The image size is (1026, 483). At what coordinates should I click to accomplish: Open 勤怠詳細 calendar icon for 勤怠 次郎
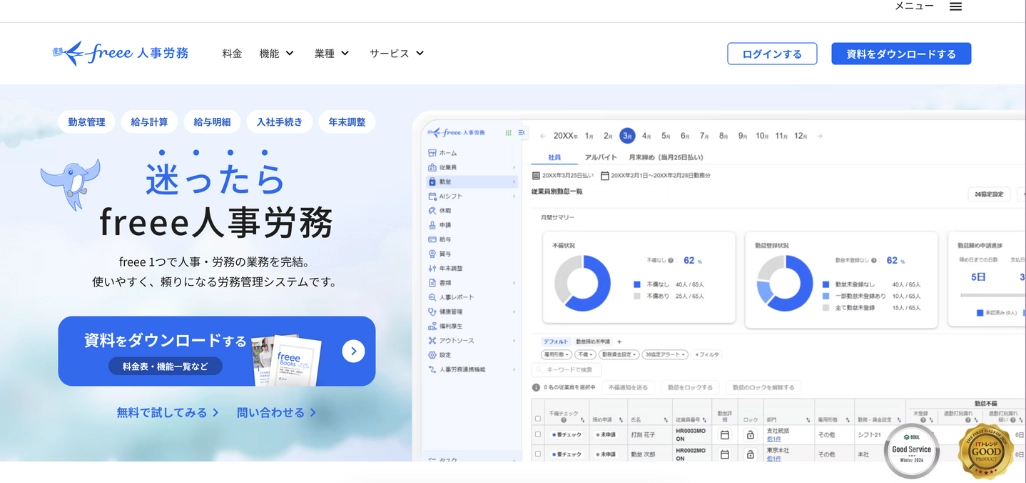click(724, 454)
